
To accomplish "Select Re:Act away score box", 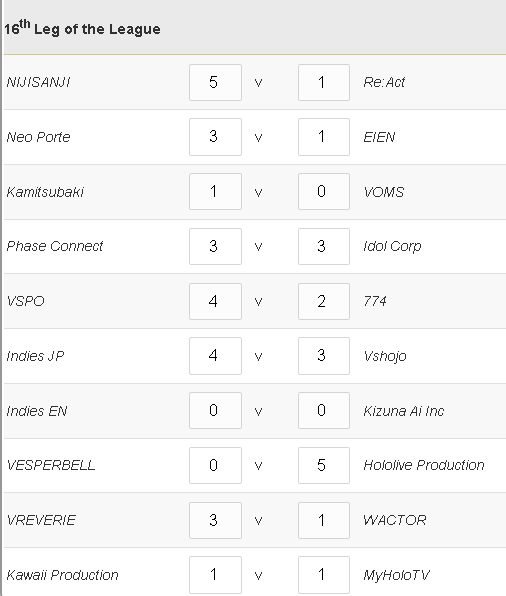I will pyautogui.click(x=324, y=82).
